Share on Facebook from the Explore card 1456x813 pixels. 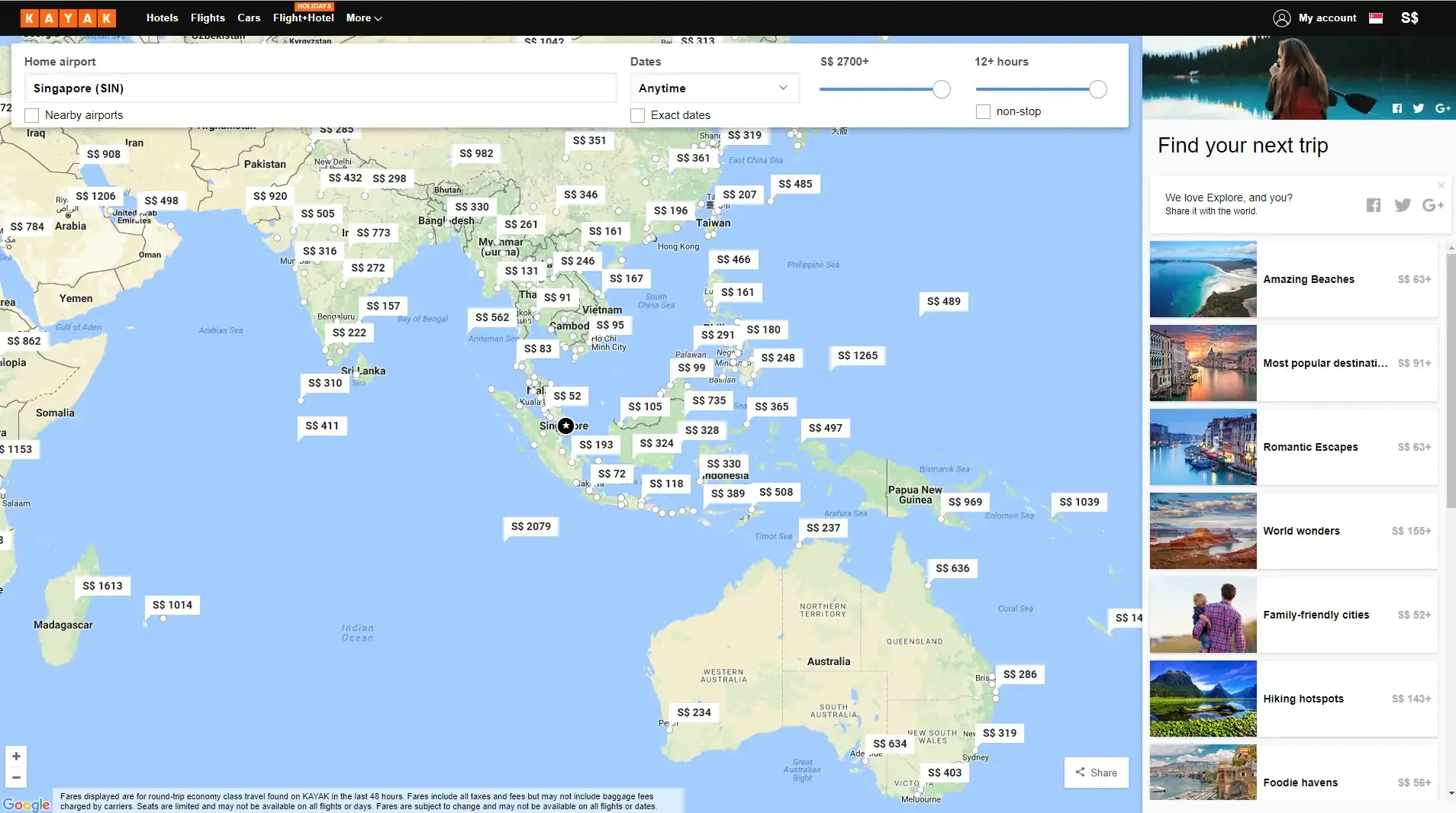1374,204
